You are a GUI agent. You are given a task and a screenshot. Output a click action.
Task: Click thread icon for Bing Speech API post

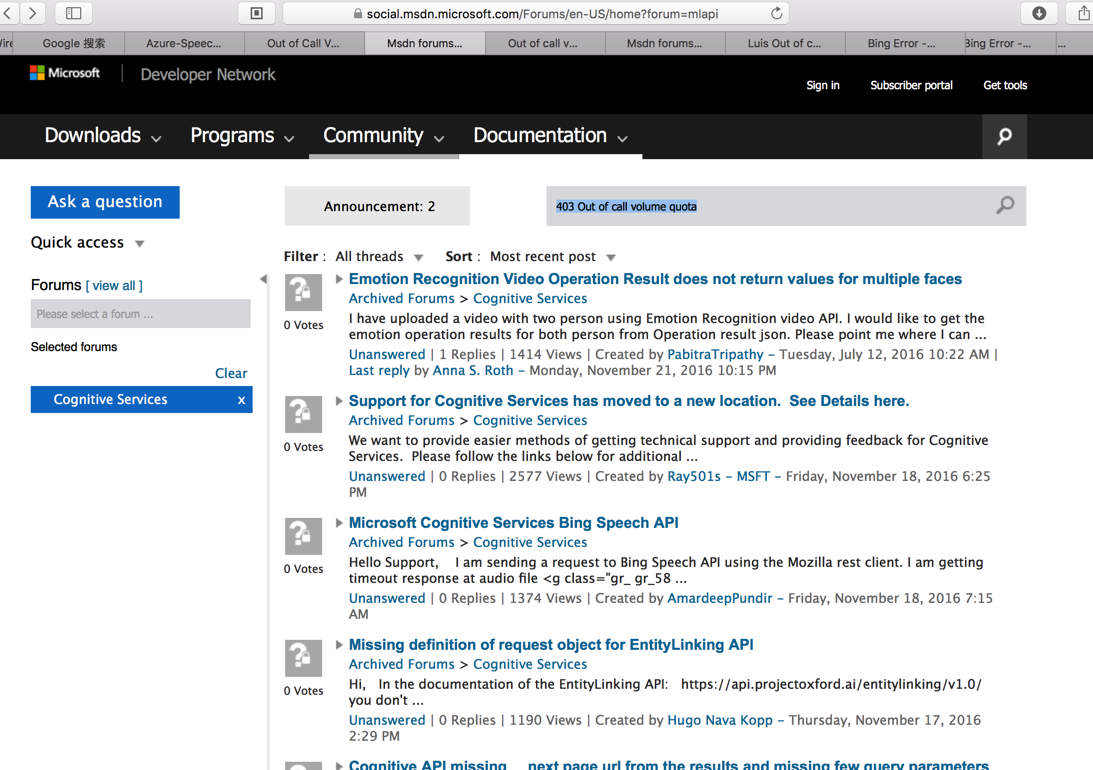[303, 536]
